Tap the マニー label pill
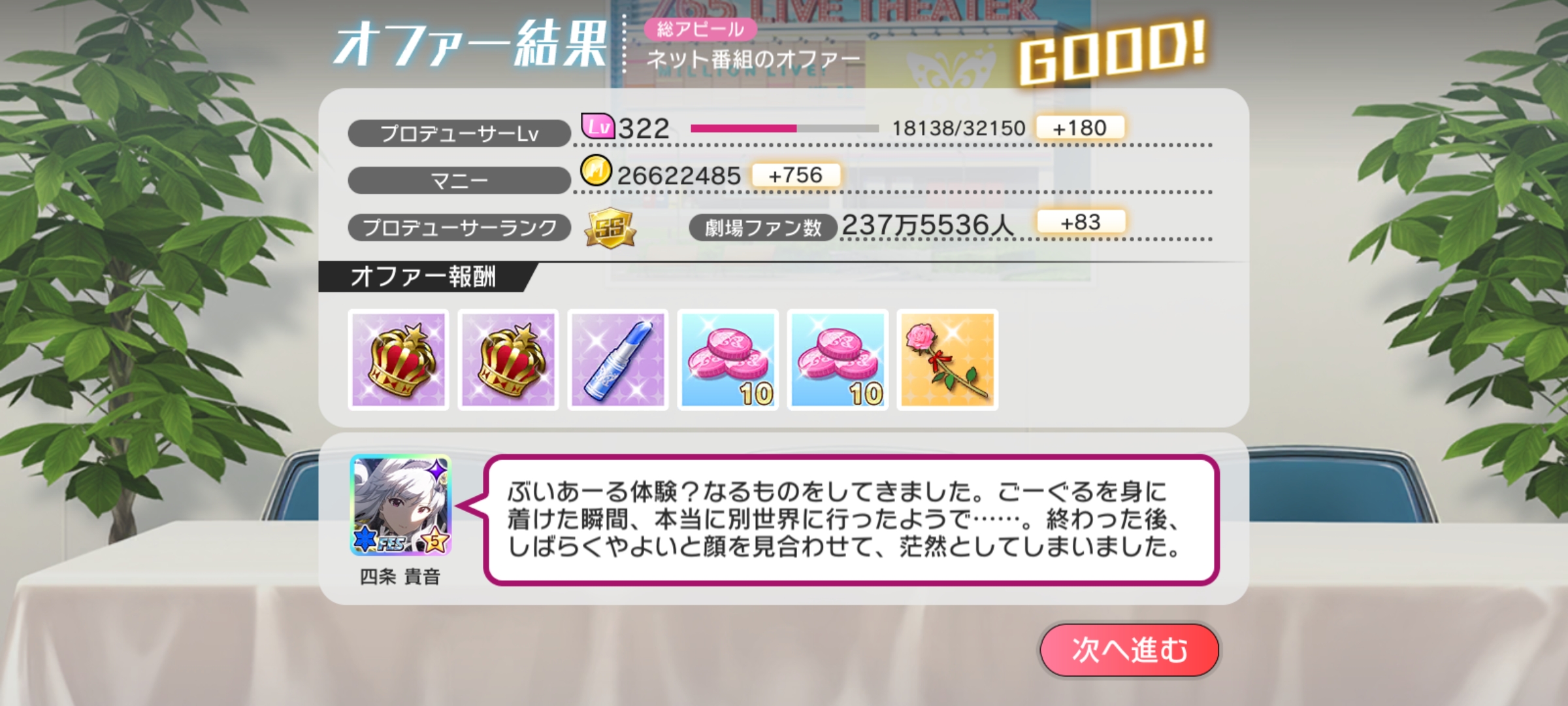This screenshot has height=706, width=1568. (459, 180)
